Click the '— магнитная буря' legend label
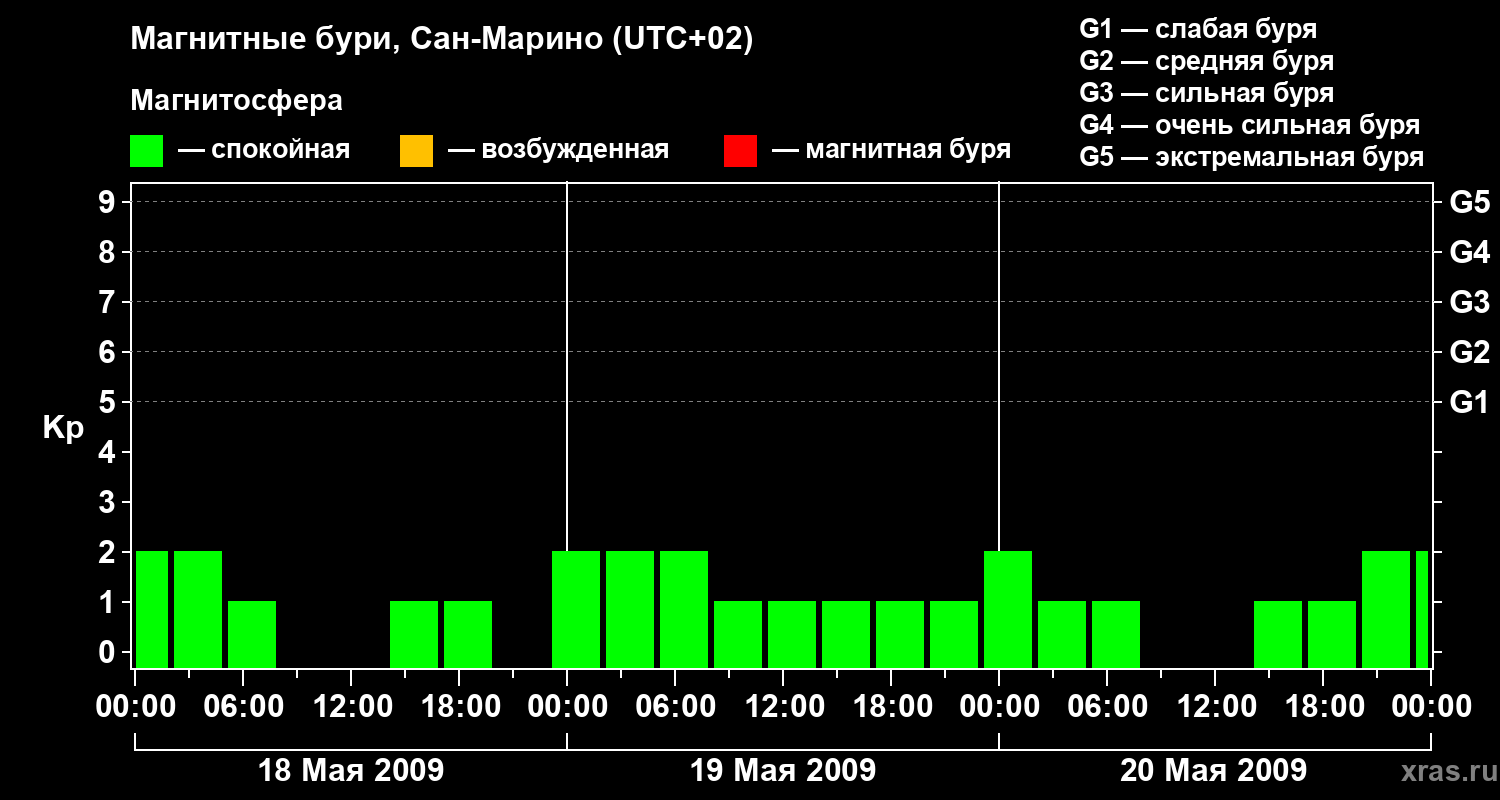The height and width of the screenshot is (800, 1500). point(891,150)
